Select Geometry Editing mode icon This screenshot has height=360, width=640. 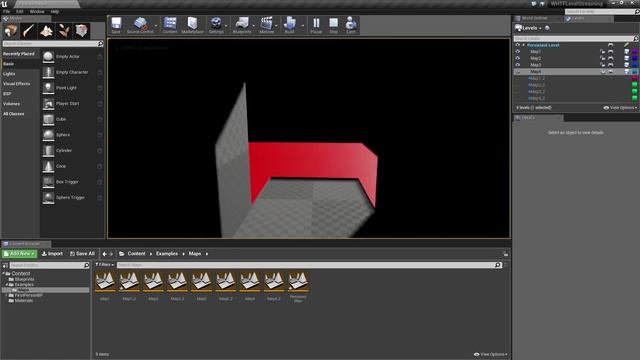coord(81,31)
